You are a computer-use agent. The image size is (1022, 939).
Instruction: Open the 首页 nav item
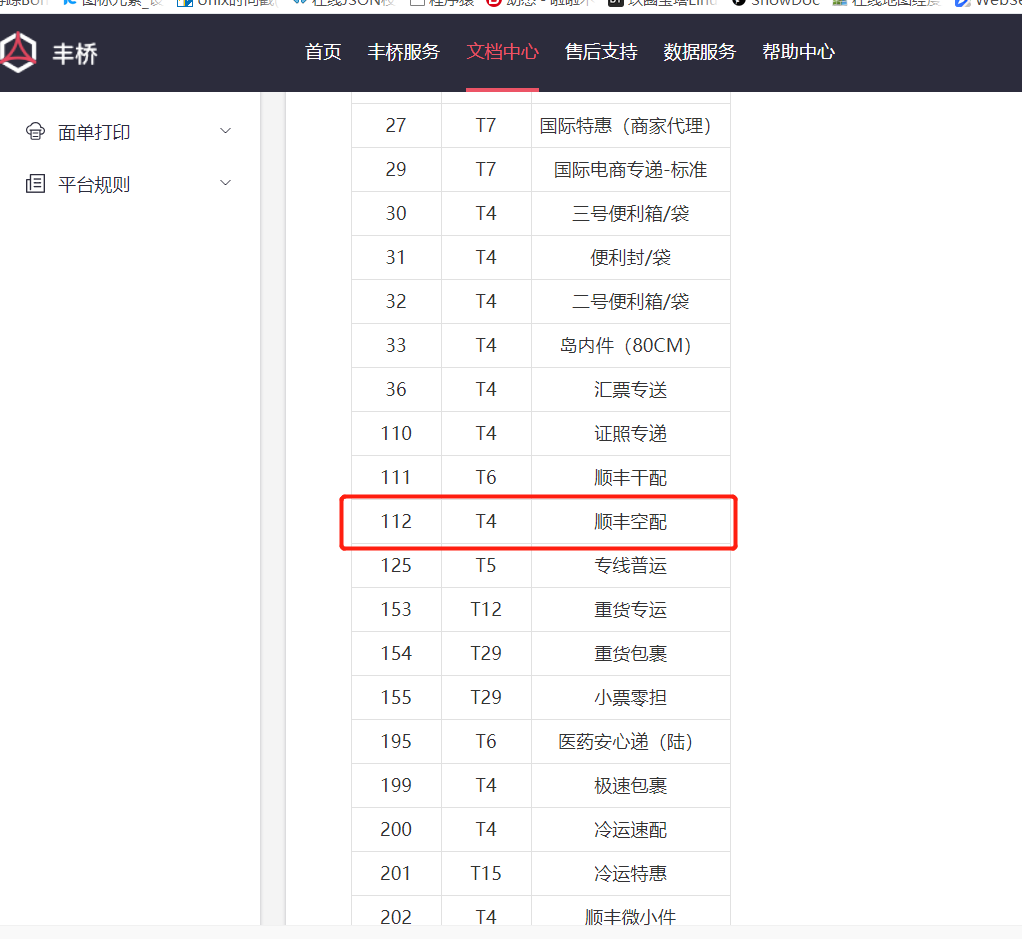(323, 52)
